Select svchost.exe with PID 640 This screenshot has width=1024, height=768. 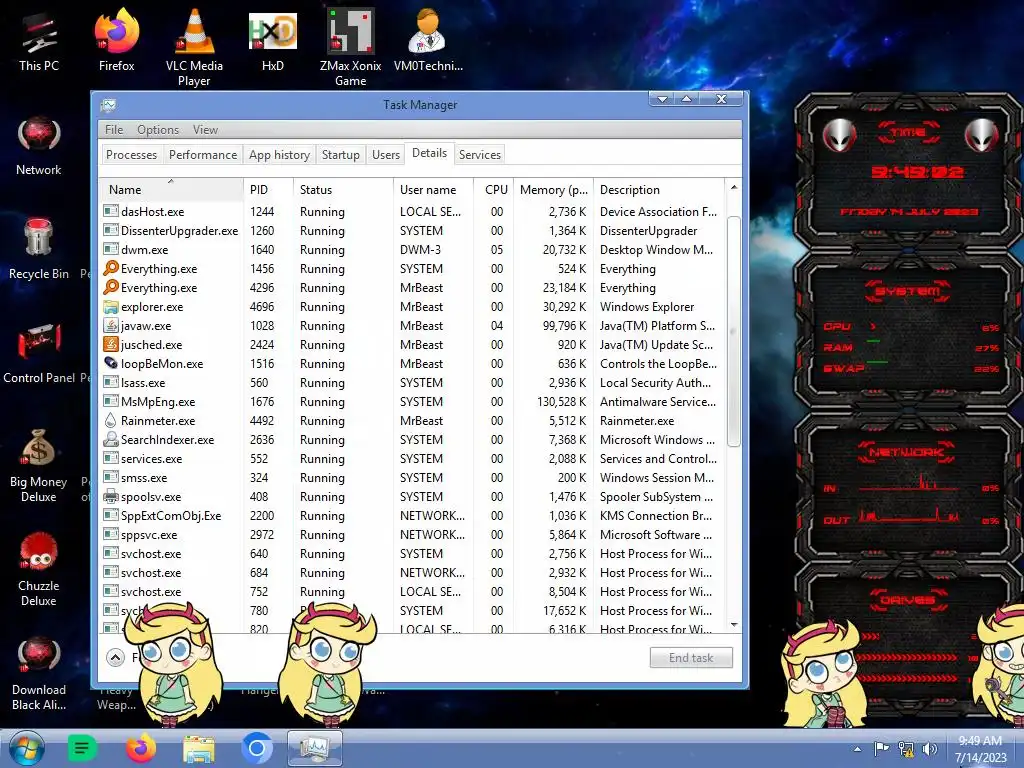(411, 553)
